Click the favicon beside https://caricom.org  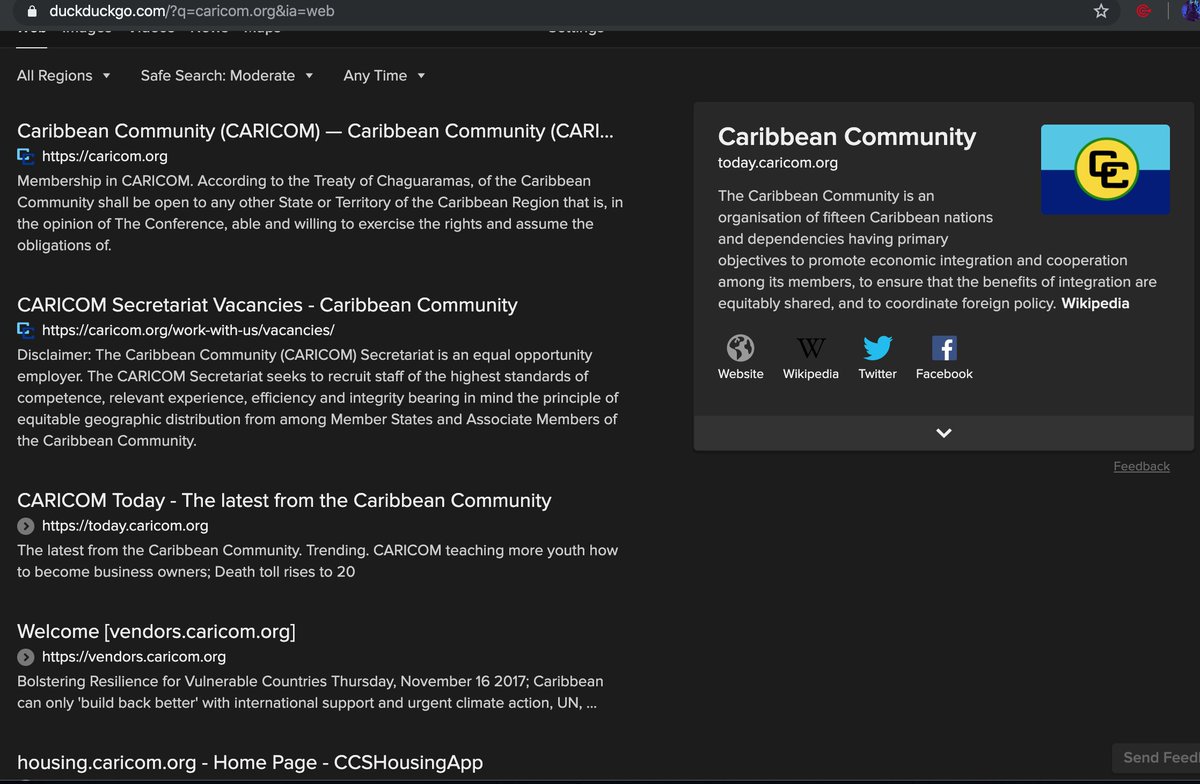pos(26,156)
